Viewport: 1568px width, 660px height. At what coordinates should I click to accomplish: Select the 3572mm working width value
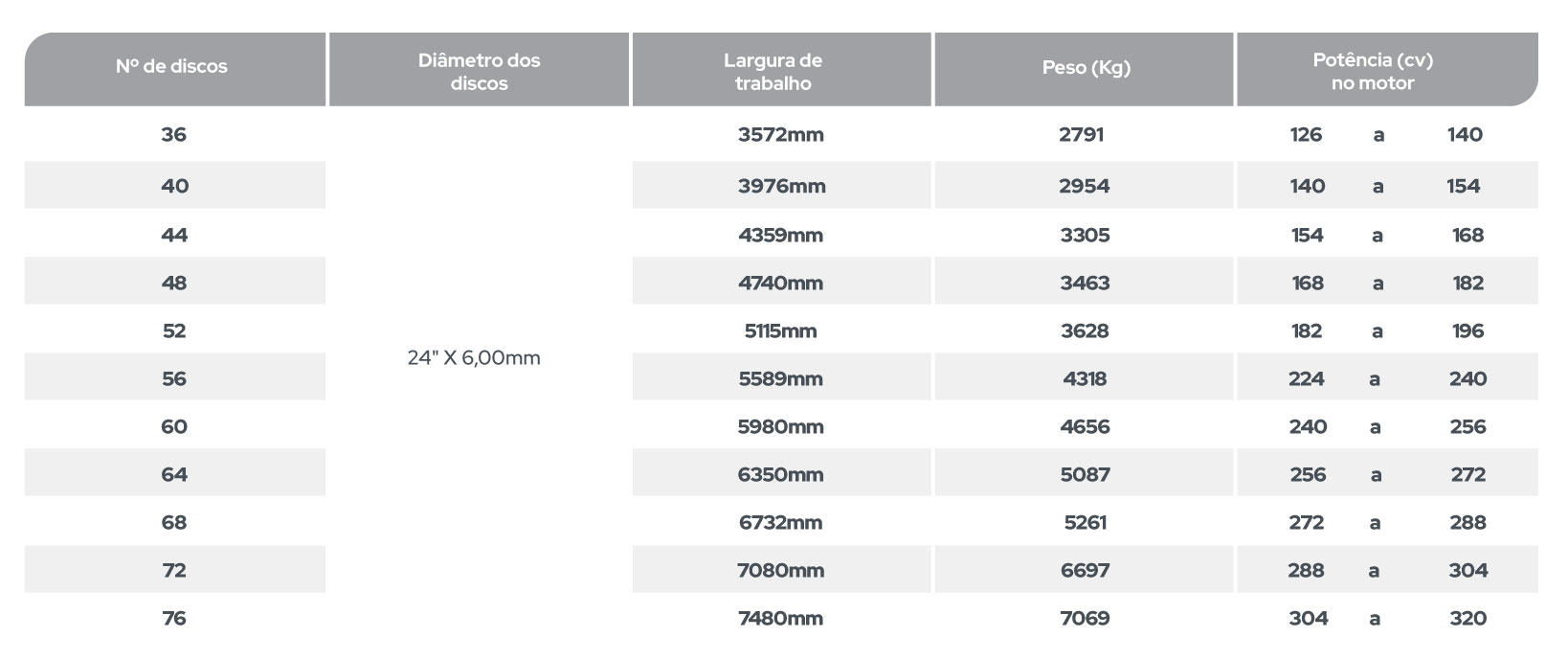781,135
